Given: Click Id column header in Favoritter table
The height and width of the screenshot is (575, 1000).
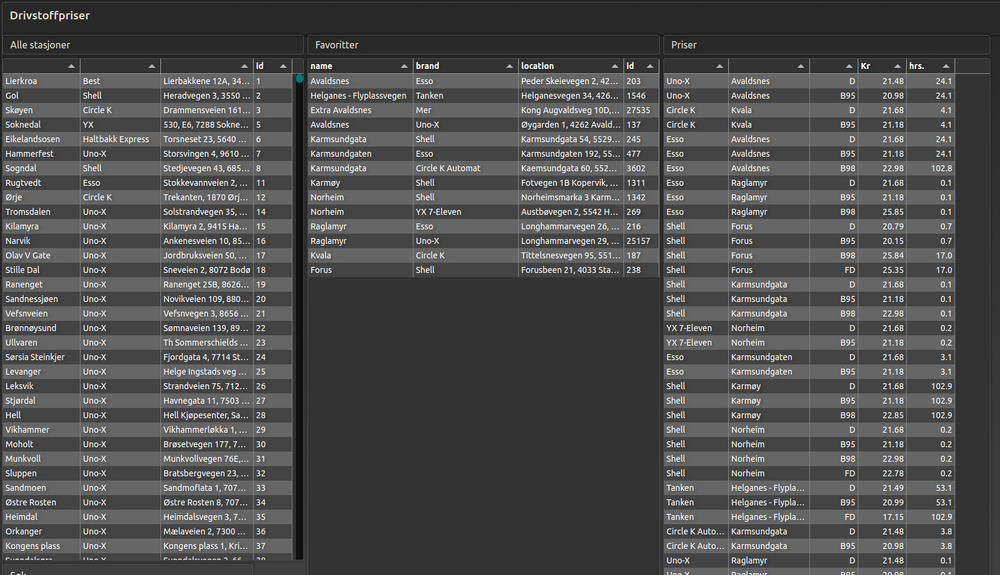Looking at the screenshot, I should 639,66.
